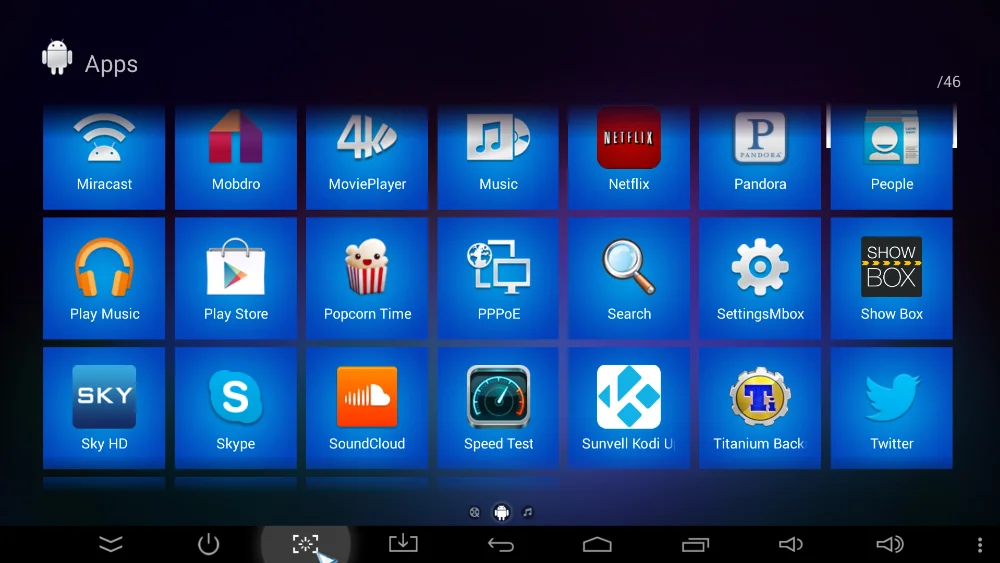Open SoundCloud
Screen dimensions: 1000x563
point(367,408)
